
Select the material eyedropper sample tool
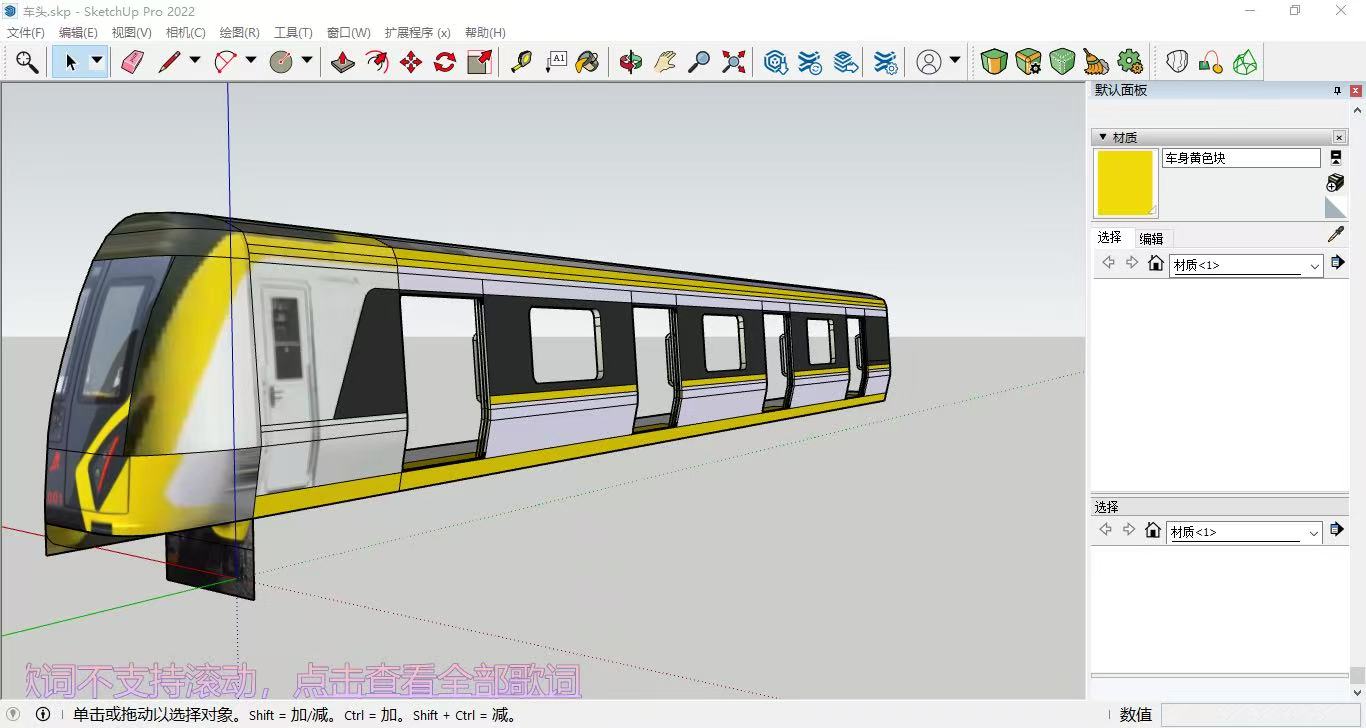[x=1335, y=234]
